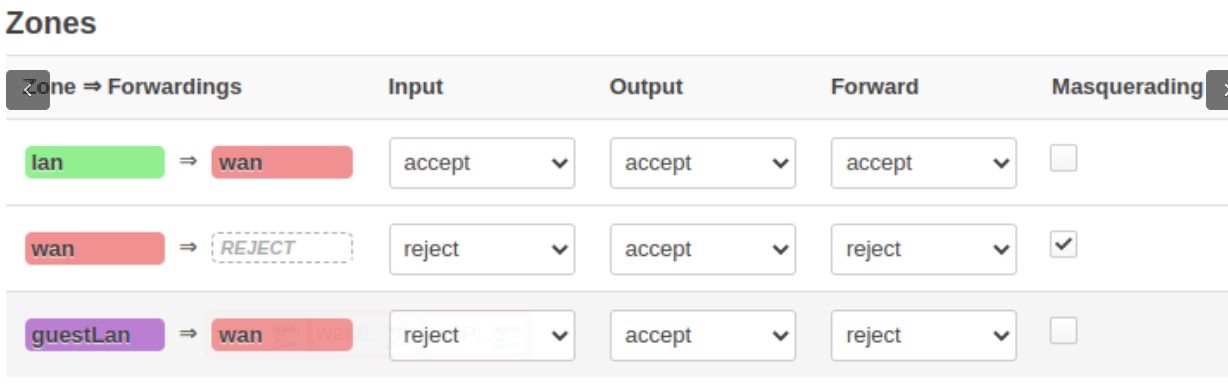The image size is (1228, 390).
Task: Open the wan zone Forward dropdown
Action: tap(924, 249)
